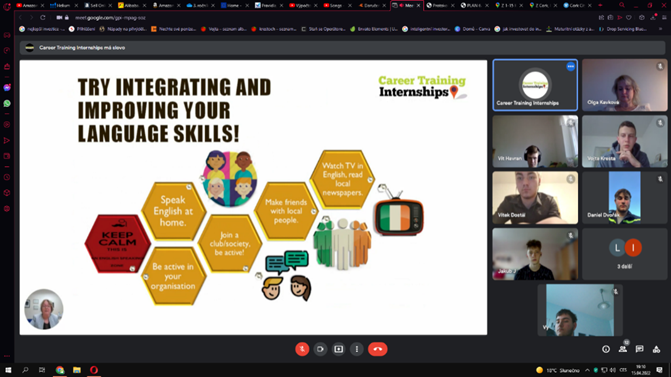Show the participants people panel
Viewport: 671px width, 377px height.
(623, 349)
